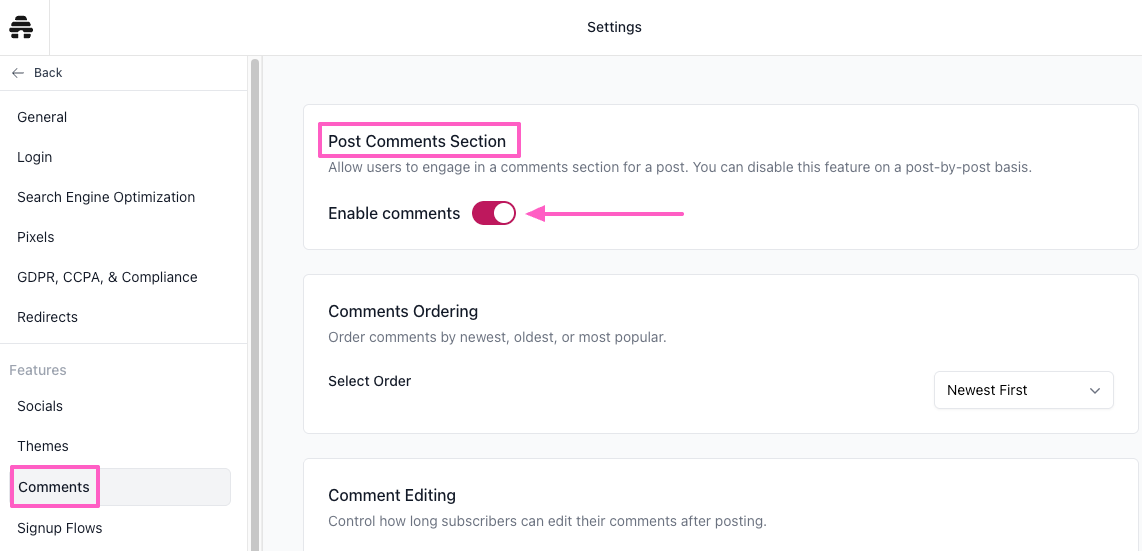Toggle the Enable comments switch
Image resolution: width=1142 pixels, height=551 pixels.
pos(494,213)
